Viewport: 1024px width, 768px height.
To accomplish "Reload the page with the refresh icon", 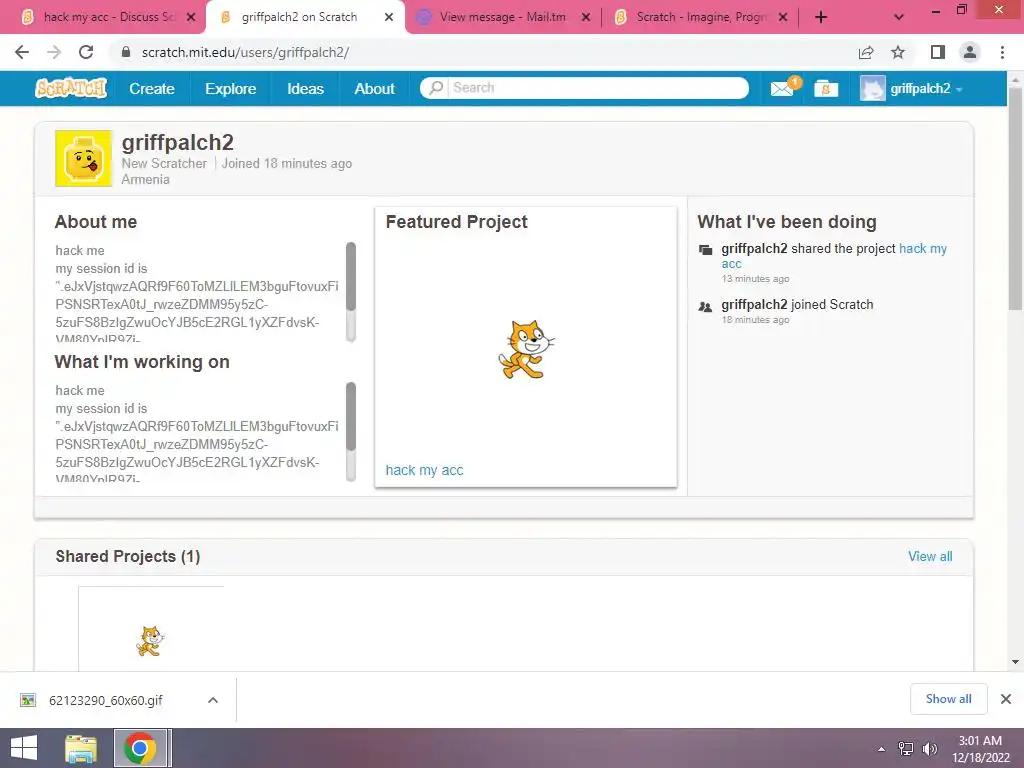I will (86, 52).
